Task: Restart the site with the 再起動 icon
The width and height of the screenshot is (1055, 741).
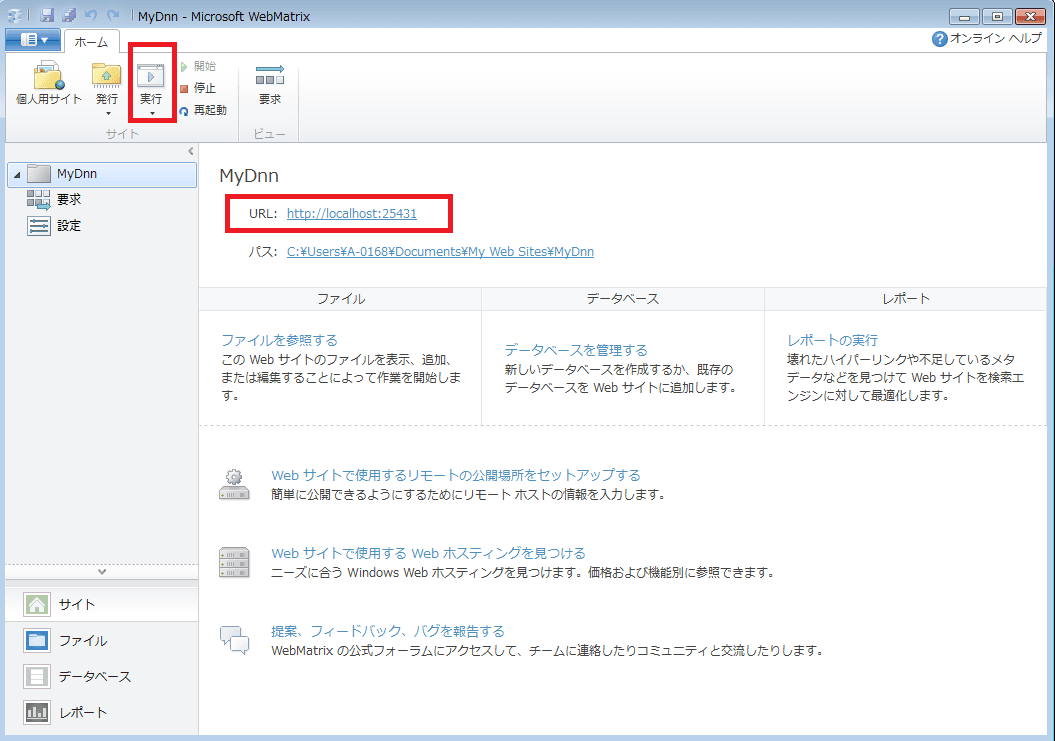Action: click(184, 111)
